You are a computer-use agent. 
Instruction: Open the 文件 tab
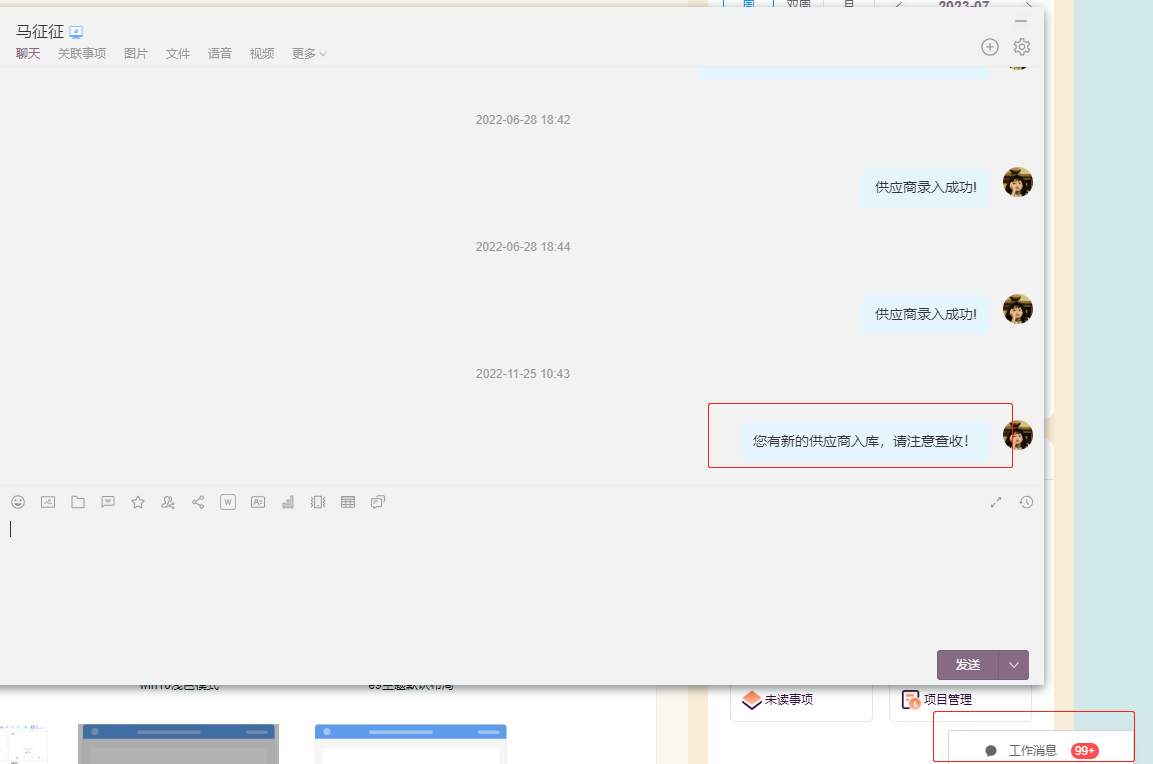pos(178,54)
